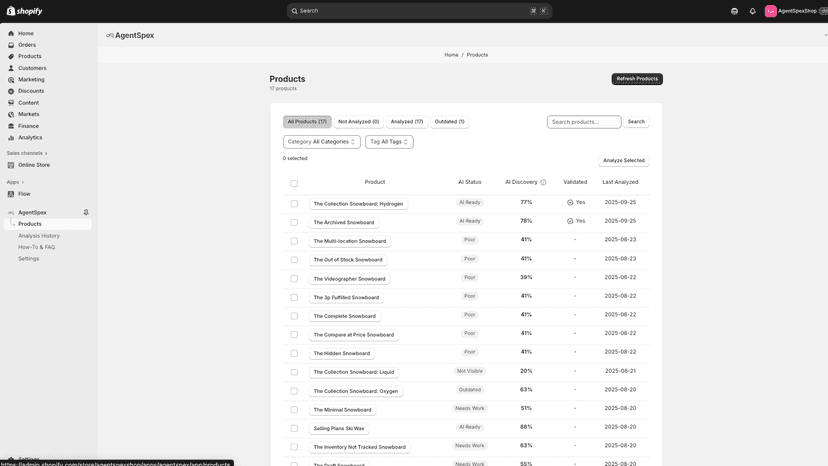Open The Collection Snowboard: Oxygen
The height and width of the screenshot is (466, 828).
tap(356, 392)
